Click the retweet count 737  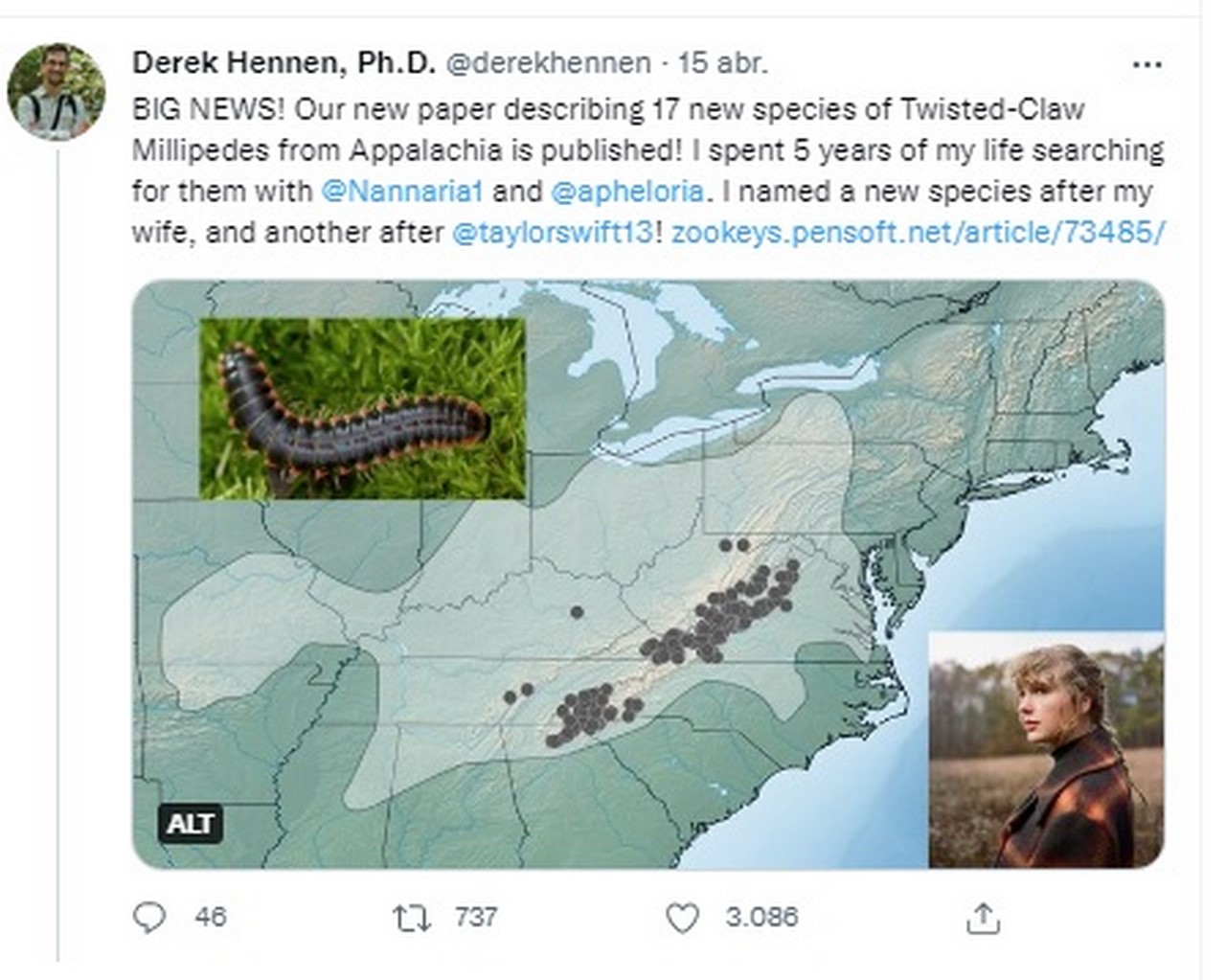(476, 918)
